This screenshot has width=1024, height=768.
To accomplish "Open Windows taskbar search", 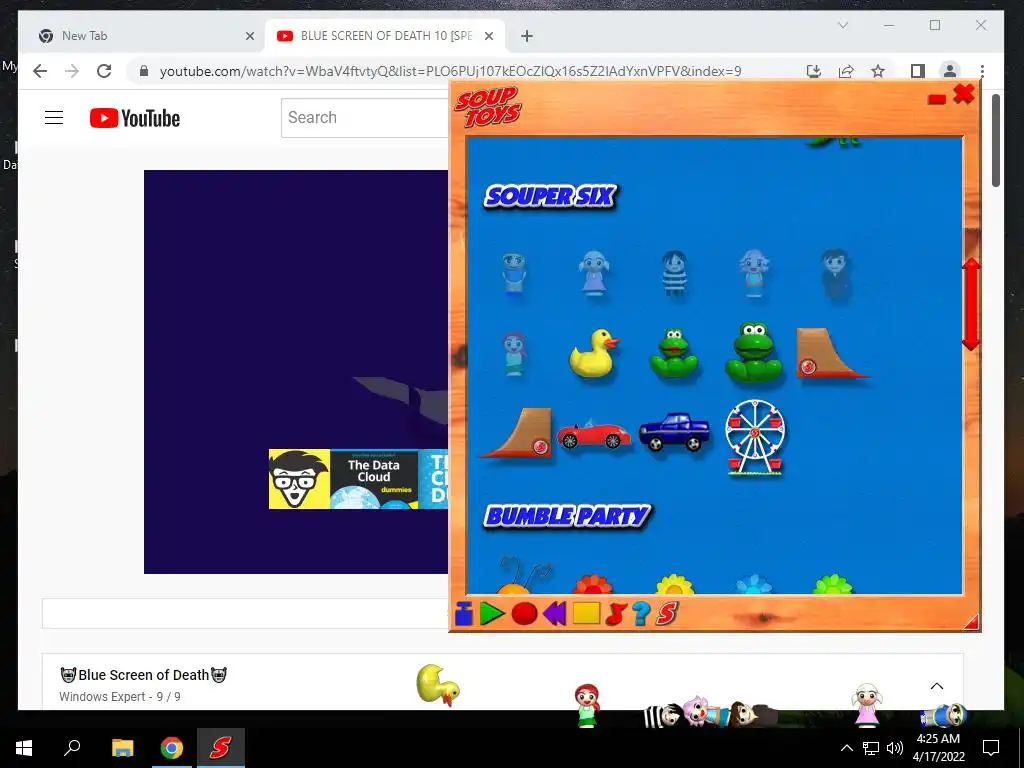I will pos(72,748).
